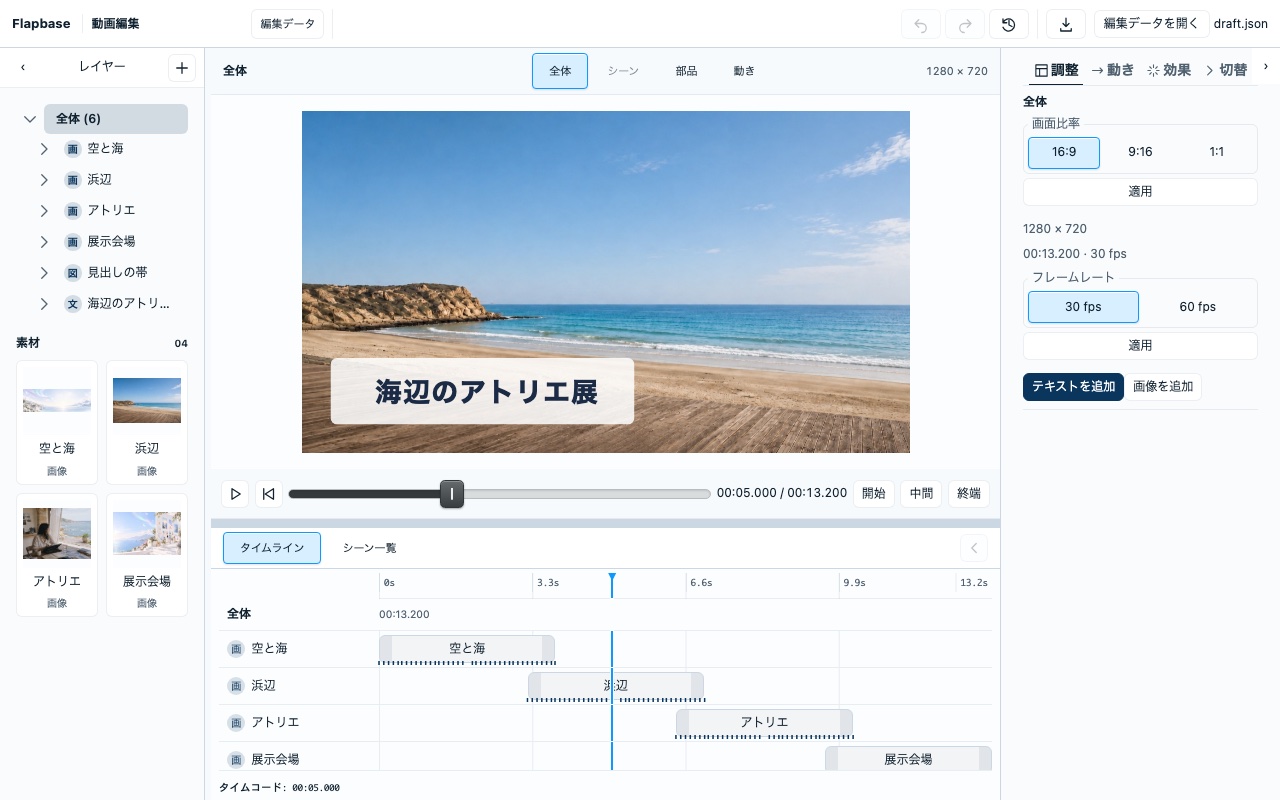The image size is (1280, 800).
Task: Expand the 展示会場 layer in tree
Action: tap(44, 242)
